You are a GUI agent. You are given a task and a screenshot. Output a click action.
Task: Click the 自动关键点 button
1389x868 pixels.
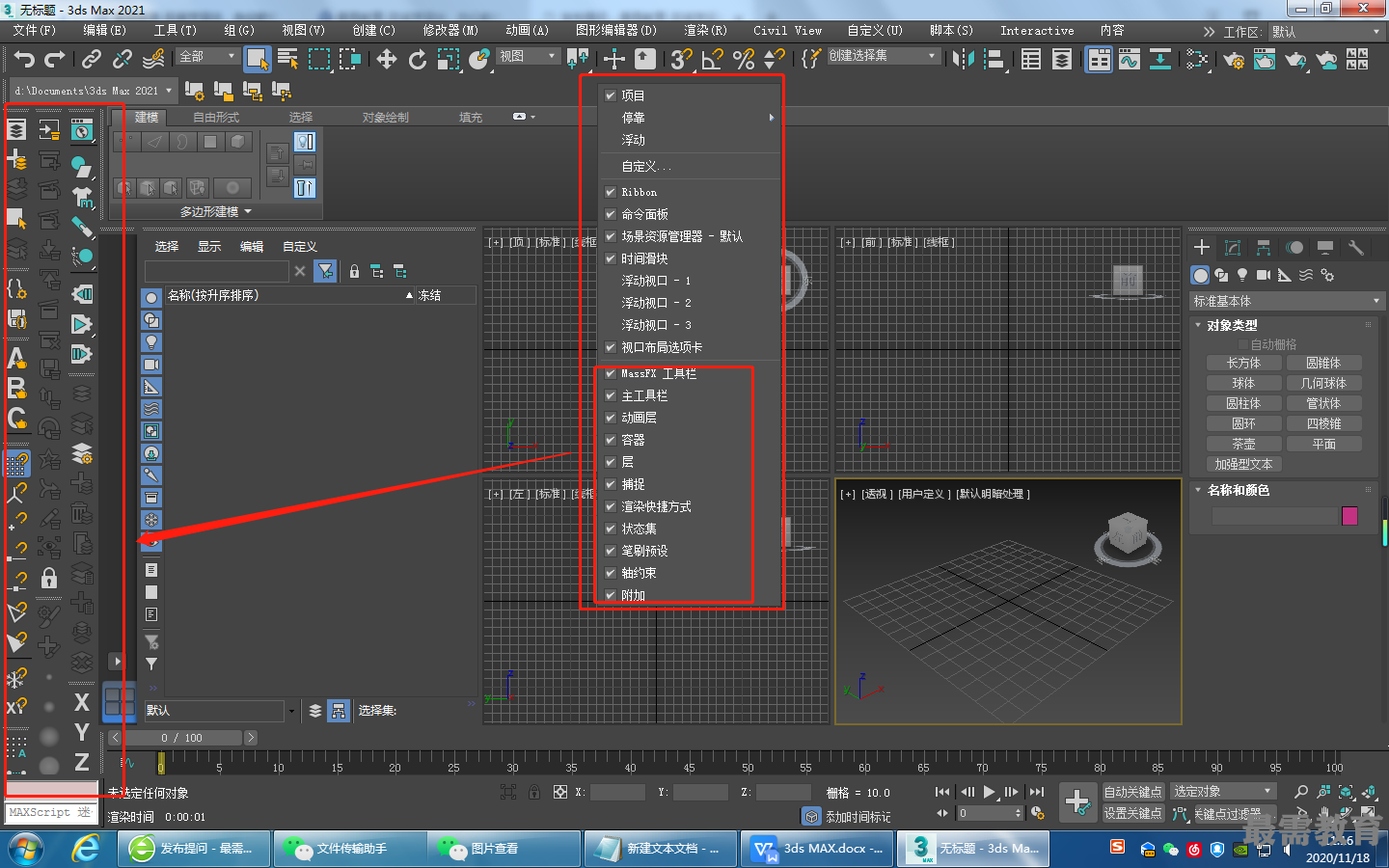click(1132, 792)
